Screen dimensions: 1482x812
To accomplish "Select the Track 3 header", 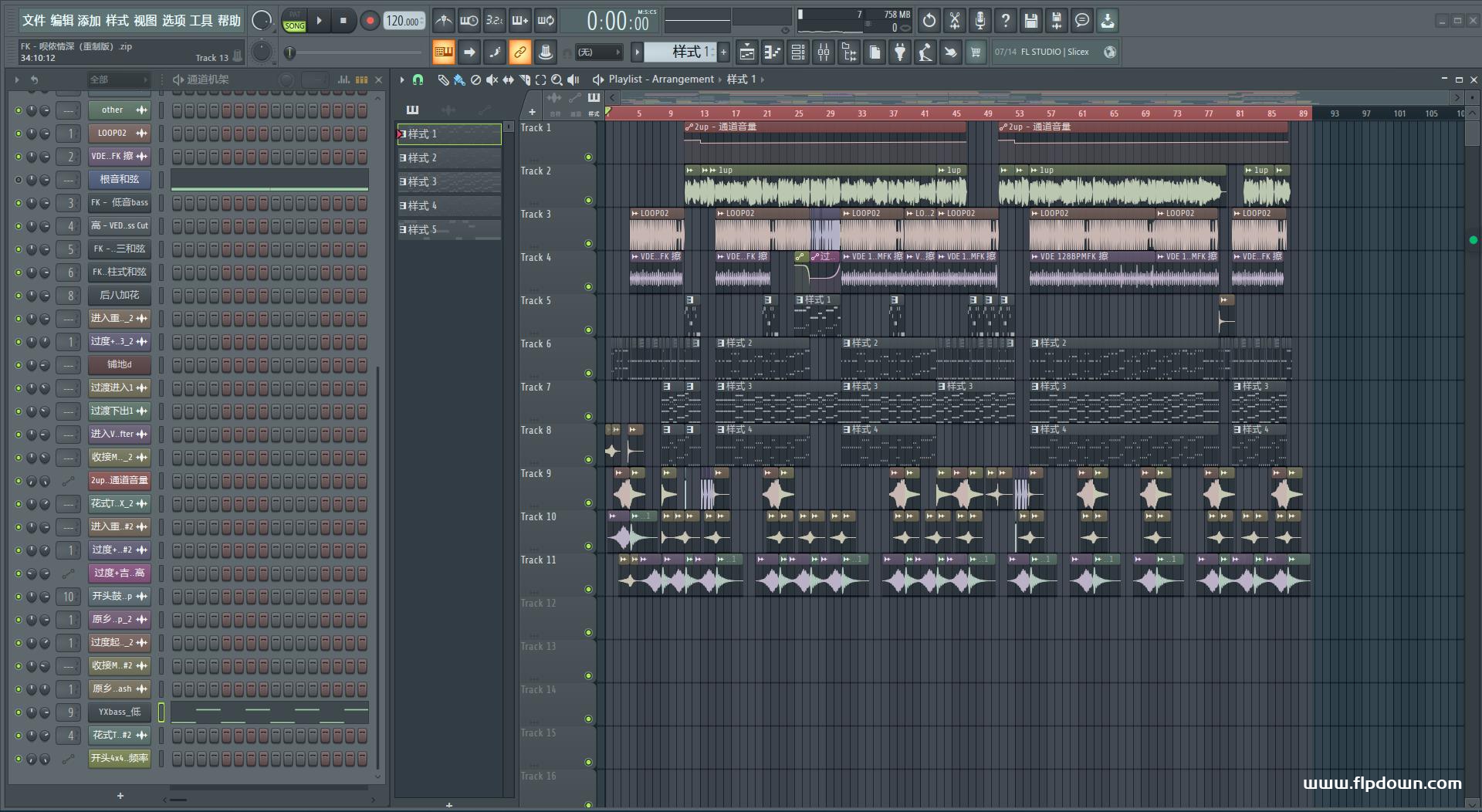I will point(557,228).
